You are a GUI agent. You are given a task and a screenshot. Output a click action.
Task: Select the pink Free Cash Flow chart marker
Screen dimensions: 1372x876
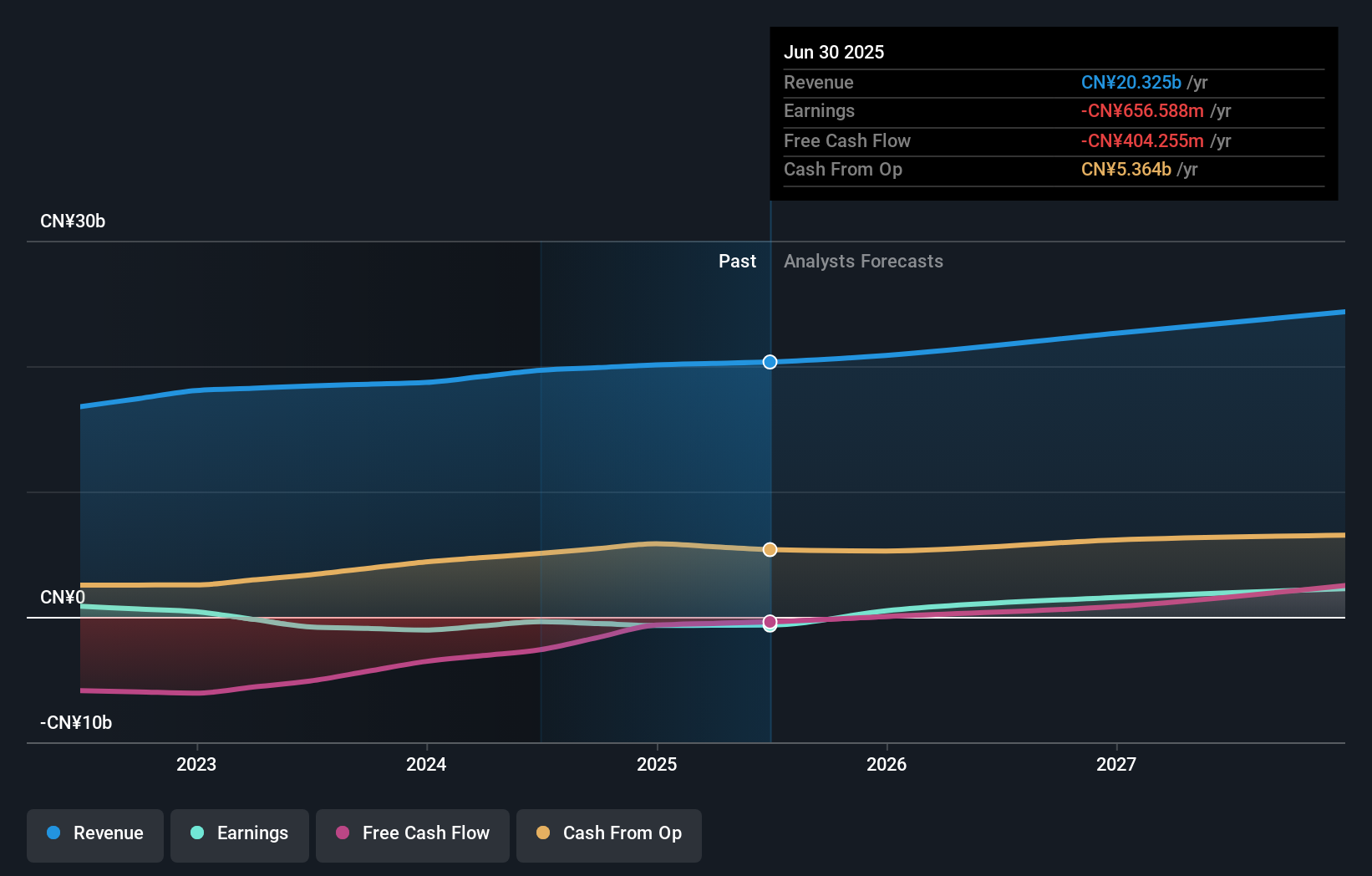coord(769,622)
